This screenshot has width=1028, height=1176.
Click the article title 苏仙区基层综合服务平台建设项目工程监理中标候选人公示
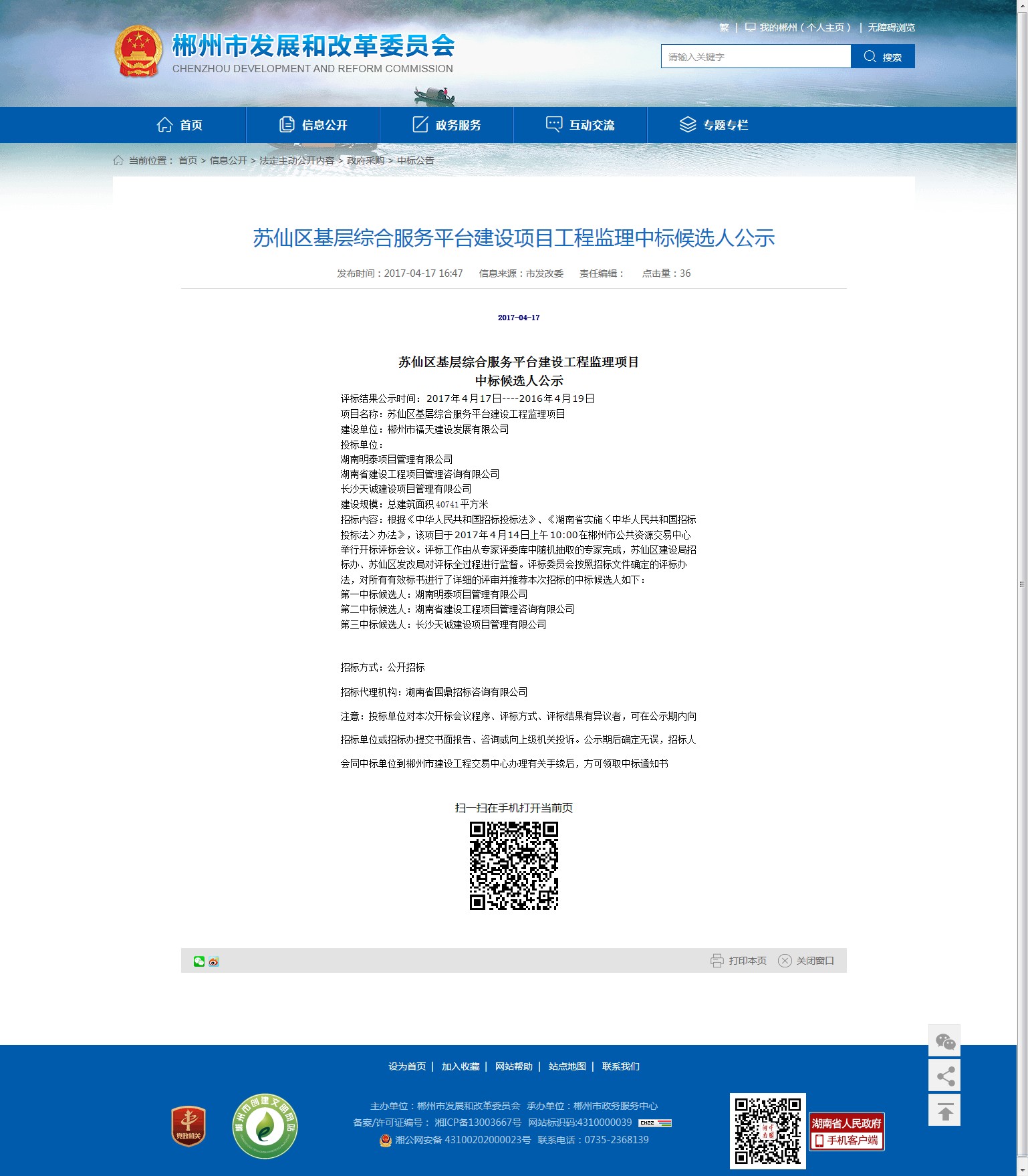coord(513,238)
